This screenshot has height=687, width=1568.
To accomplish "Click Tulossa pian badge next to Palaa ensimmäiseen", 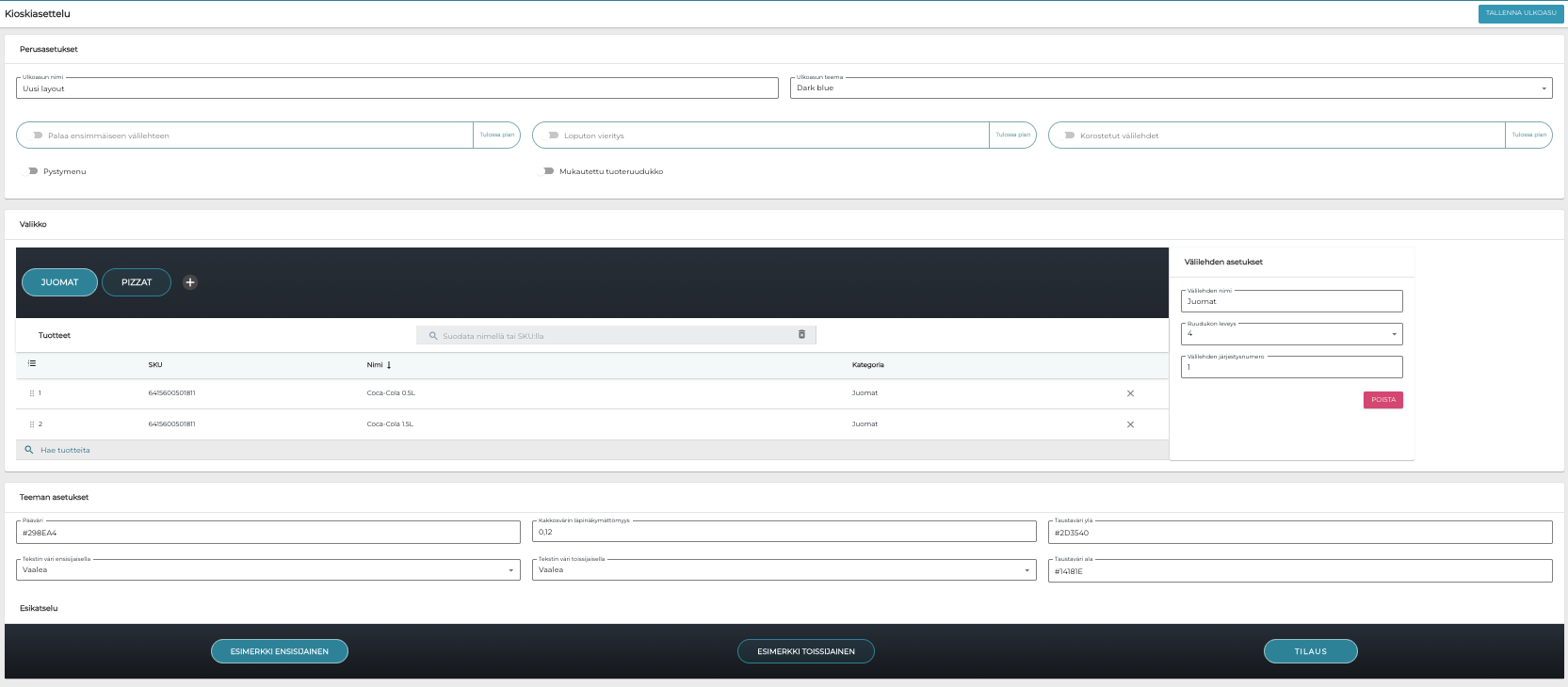I will pos(497,135).
